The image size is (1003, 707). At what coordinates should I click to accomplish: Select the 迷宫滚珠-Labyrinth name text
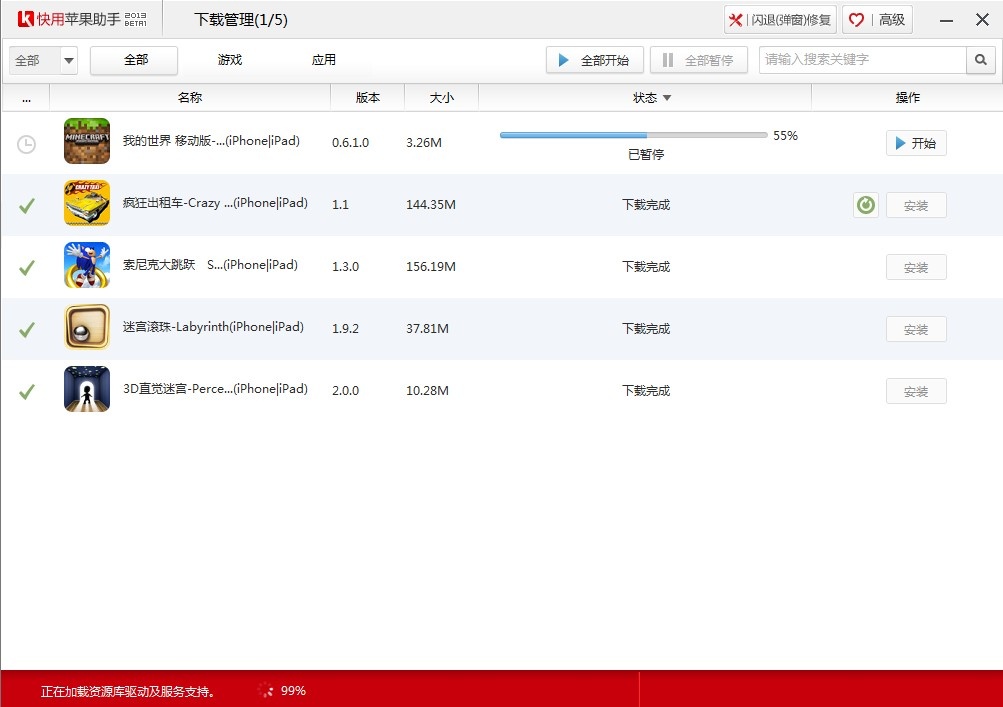pos(213,327)
